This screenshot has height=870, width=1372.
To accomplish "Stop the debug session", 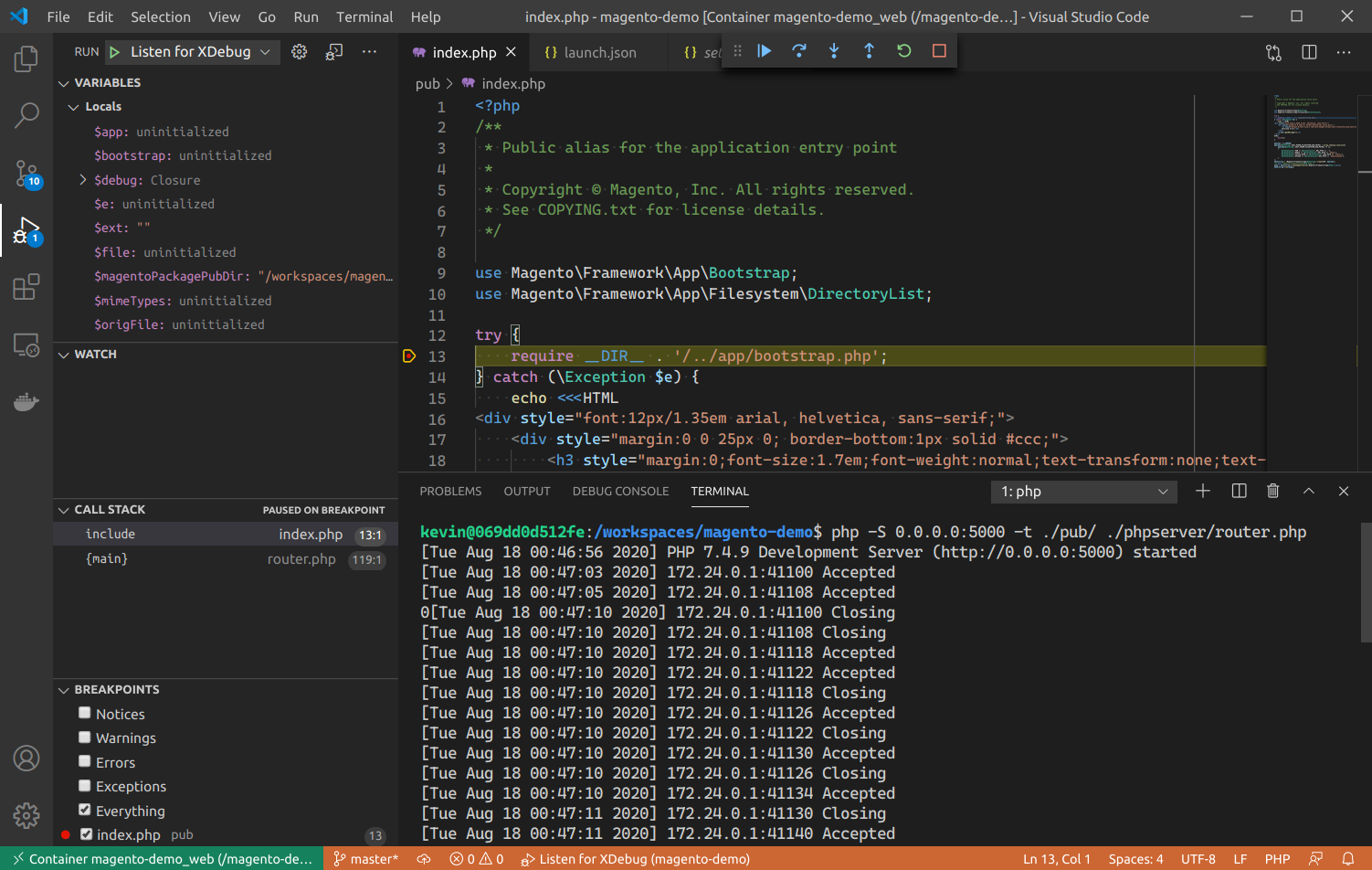I will tap(939, 51).
